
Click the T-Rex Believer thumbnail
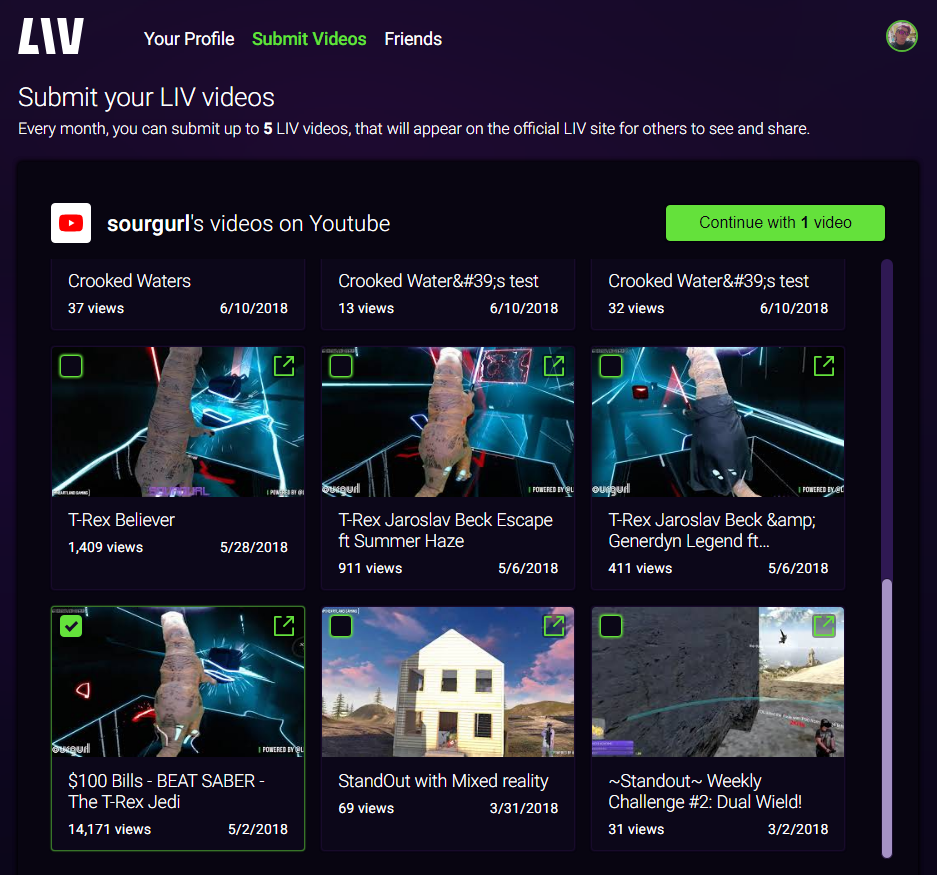178,422
